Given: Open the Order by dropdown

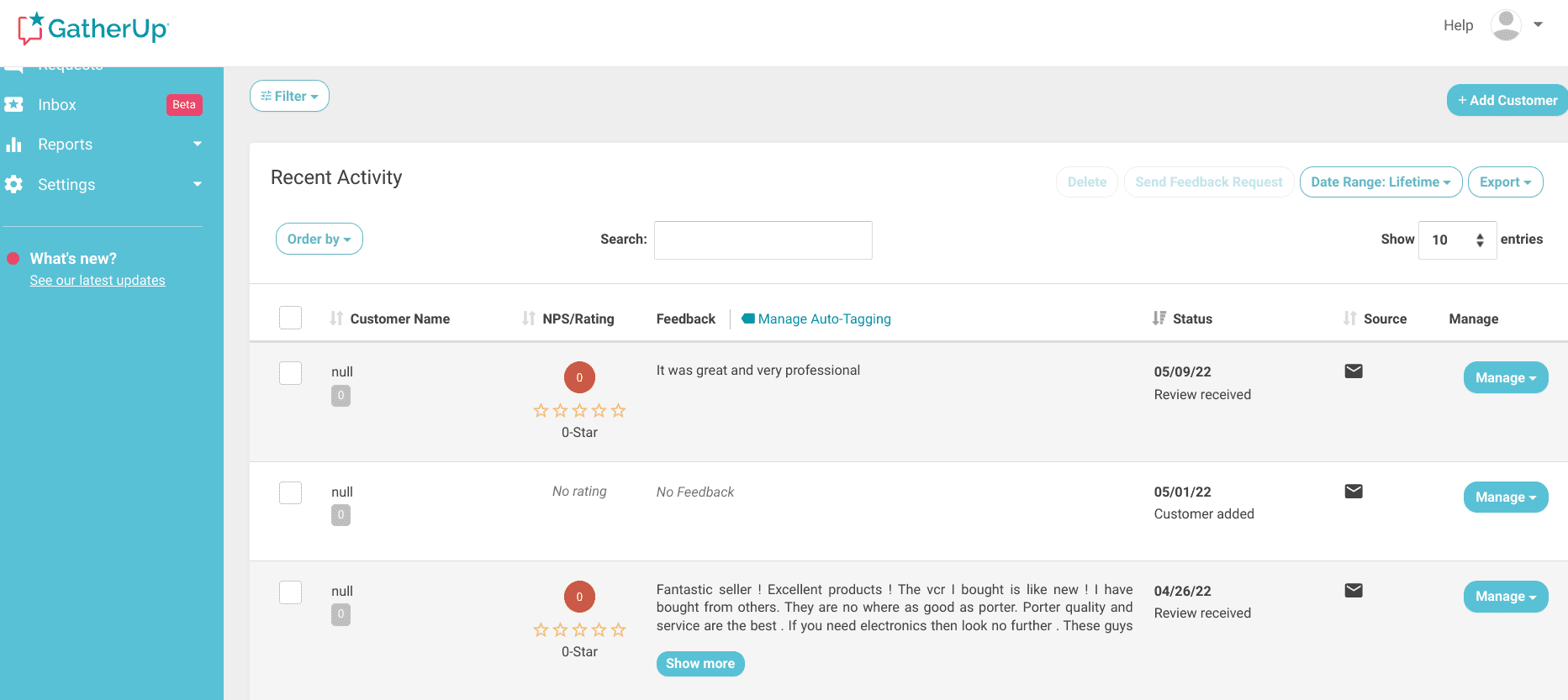Looking at the screenshot, I should [x=319, y=239].
